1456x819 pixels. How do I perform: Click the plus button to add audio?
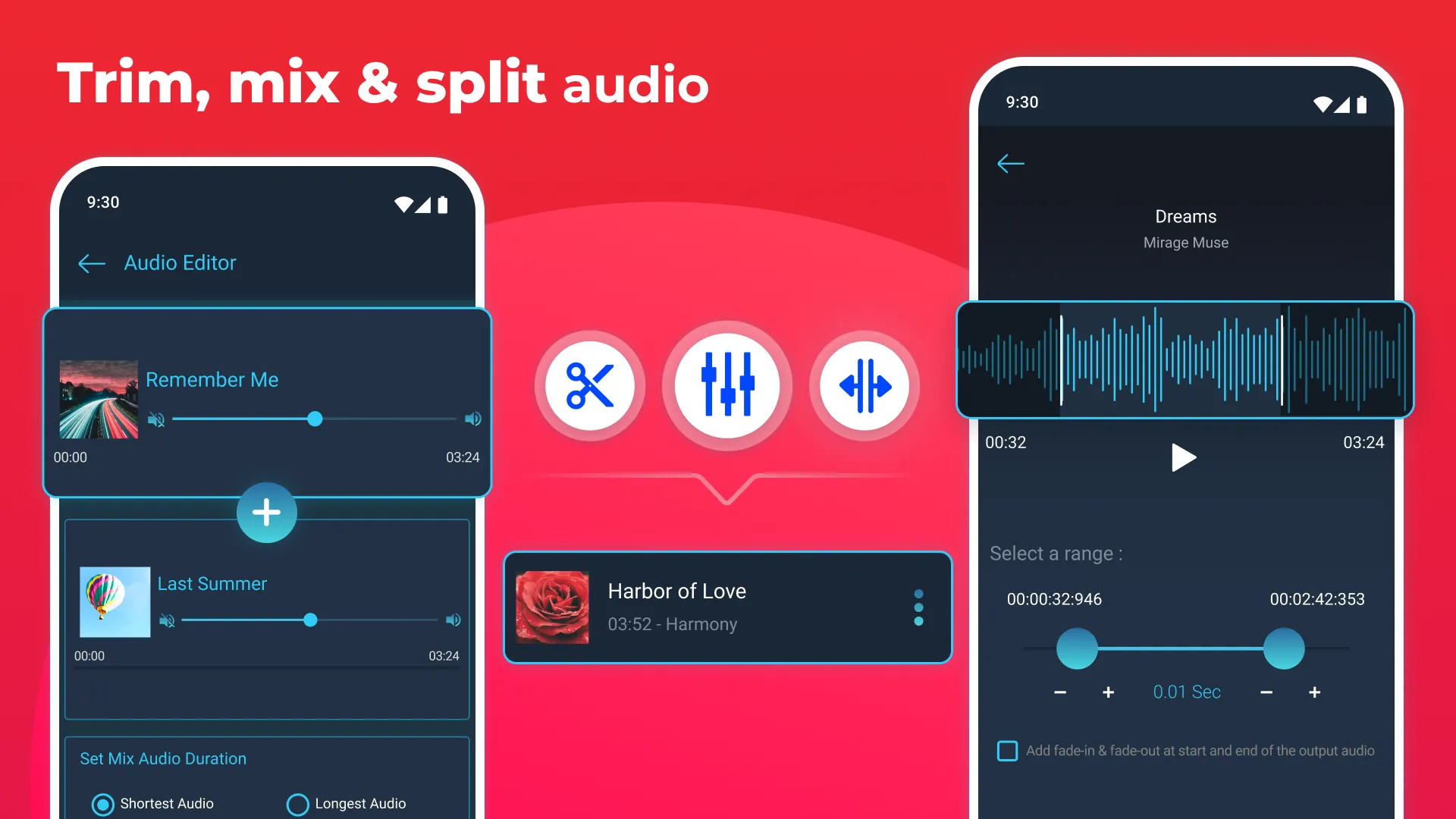[266, 512]
